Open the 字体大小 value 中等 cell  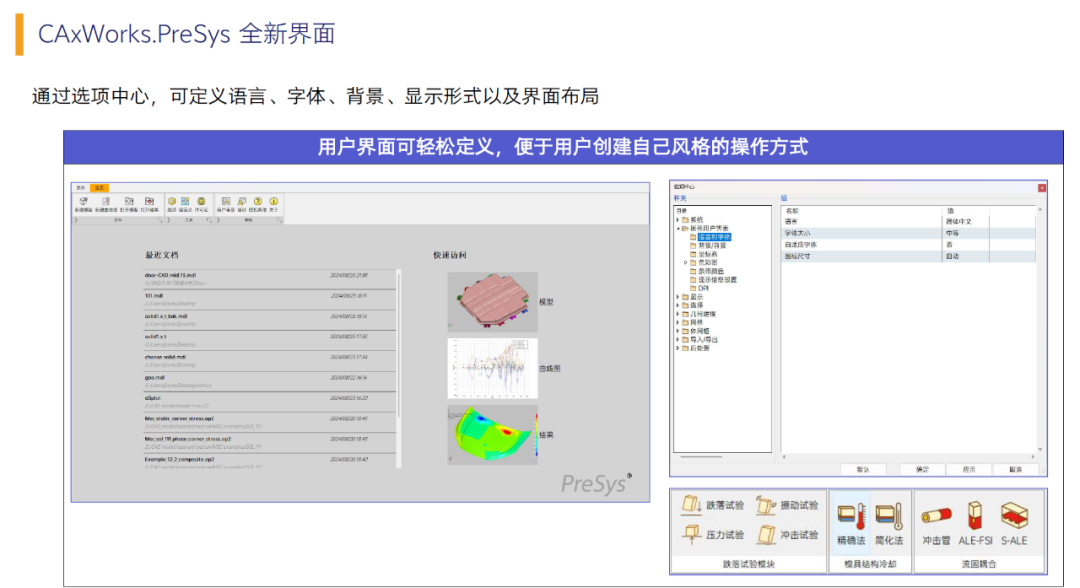(966, 233)
